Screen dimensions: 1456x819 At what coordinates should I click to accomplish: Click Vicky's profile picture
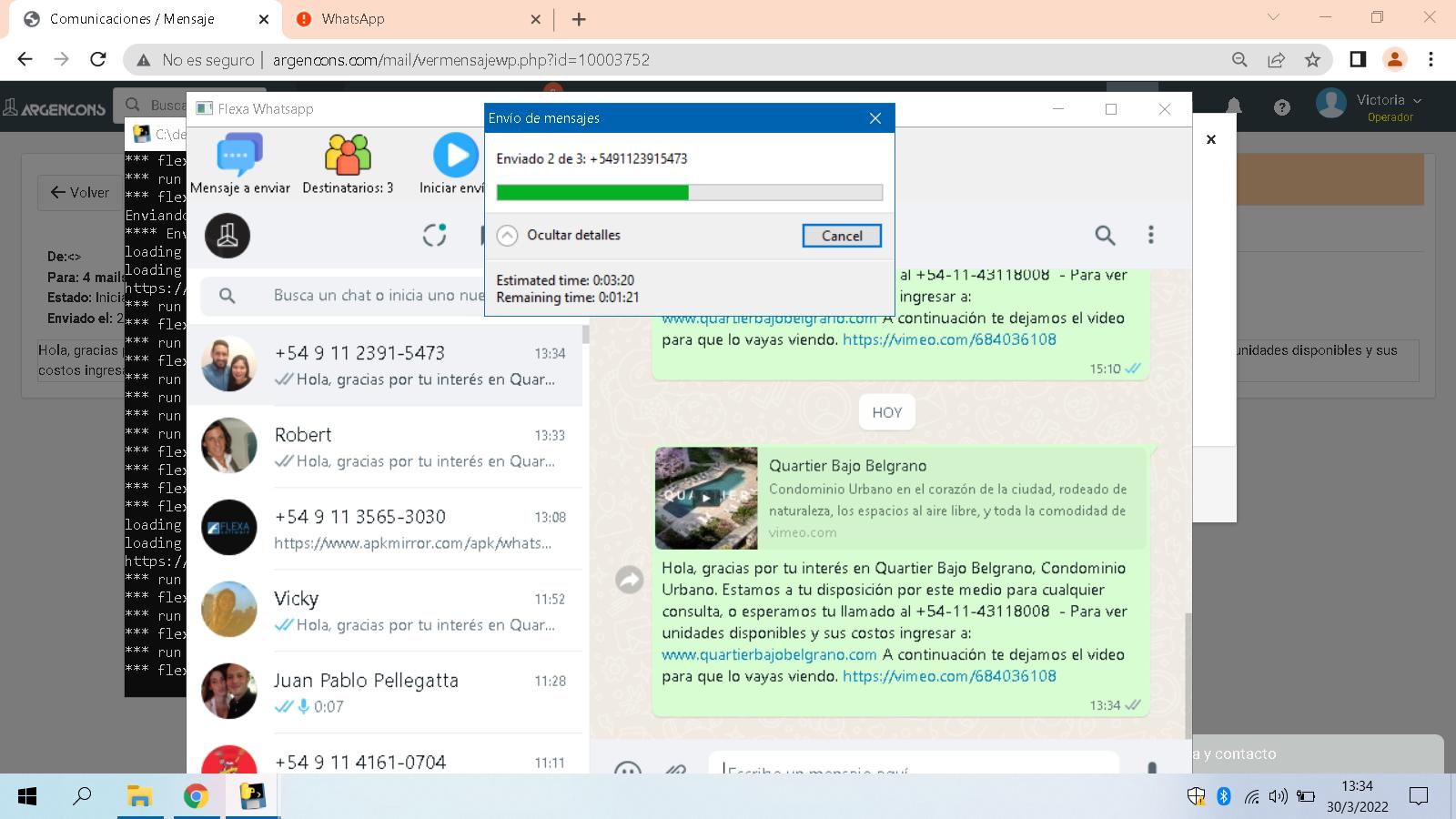click(228, 609)
